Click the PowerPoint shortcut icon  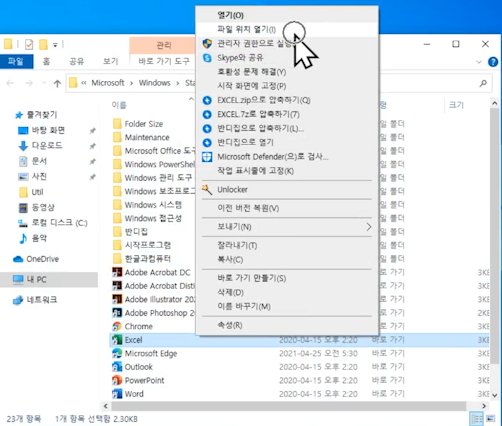coord(117,380)
